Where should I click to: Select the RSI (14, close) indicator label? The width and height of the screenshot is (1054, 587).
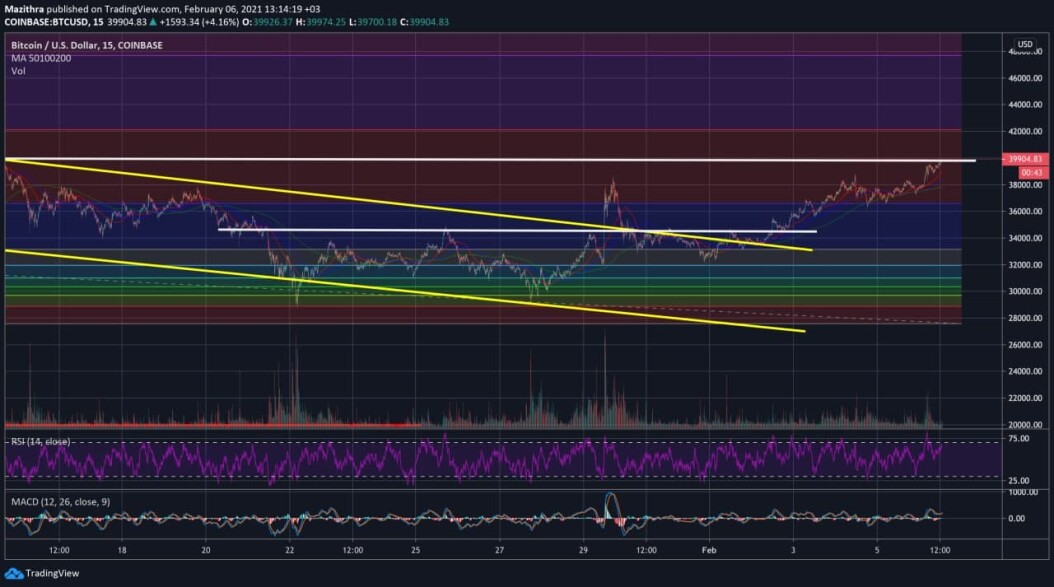tap(40, 442)
